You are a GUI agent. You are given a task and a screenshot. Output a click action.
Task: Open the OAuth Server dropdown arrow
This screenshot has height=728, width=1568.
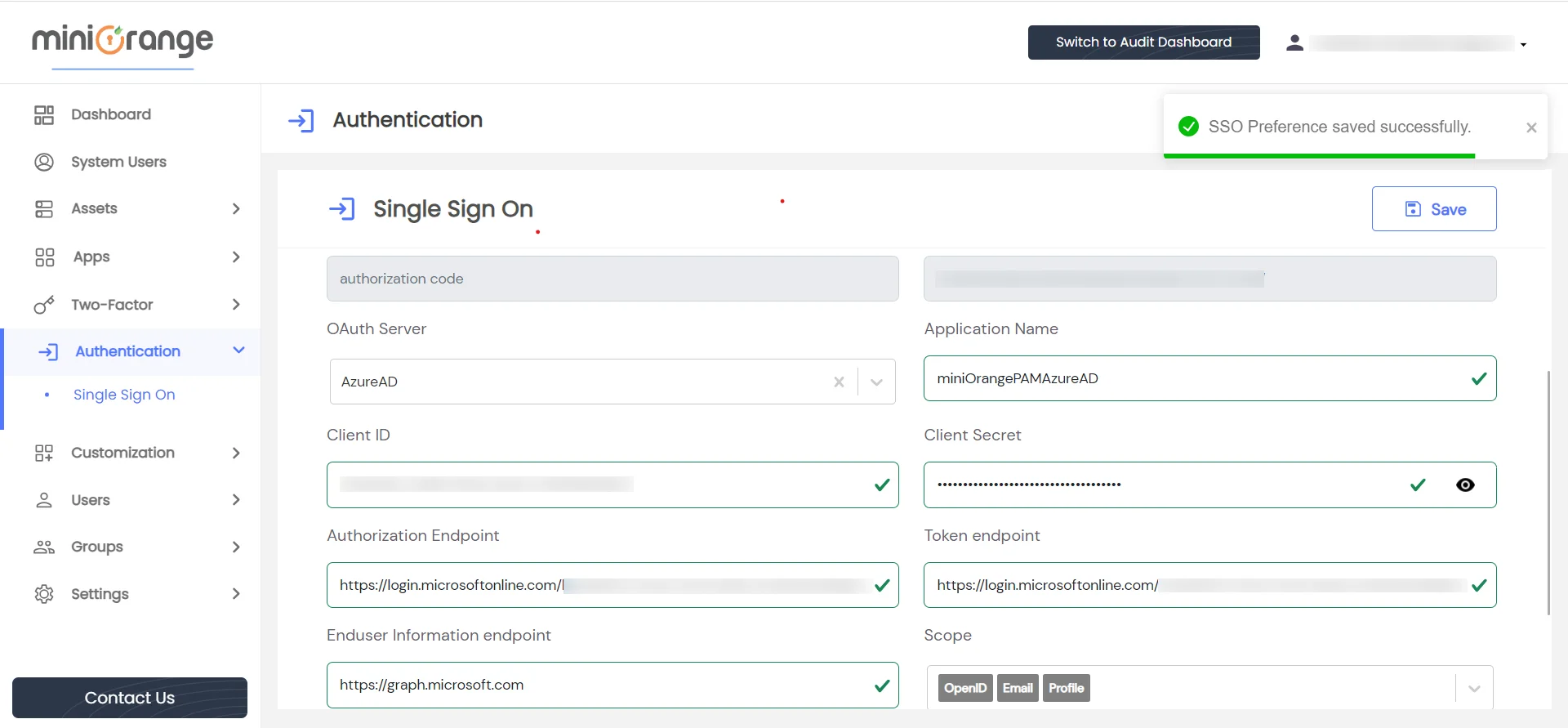tap(876, 382)
